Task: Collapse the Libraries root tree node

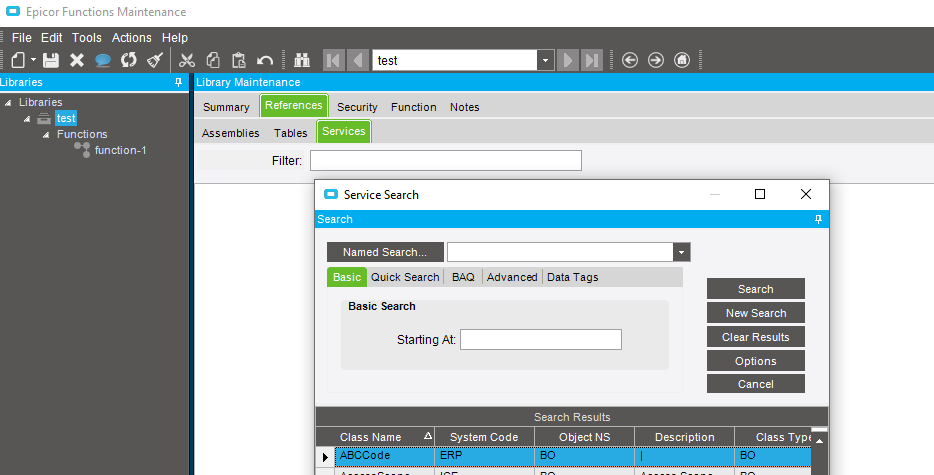Action: pyautogui.click(x=8, y=103)
